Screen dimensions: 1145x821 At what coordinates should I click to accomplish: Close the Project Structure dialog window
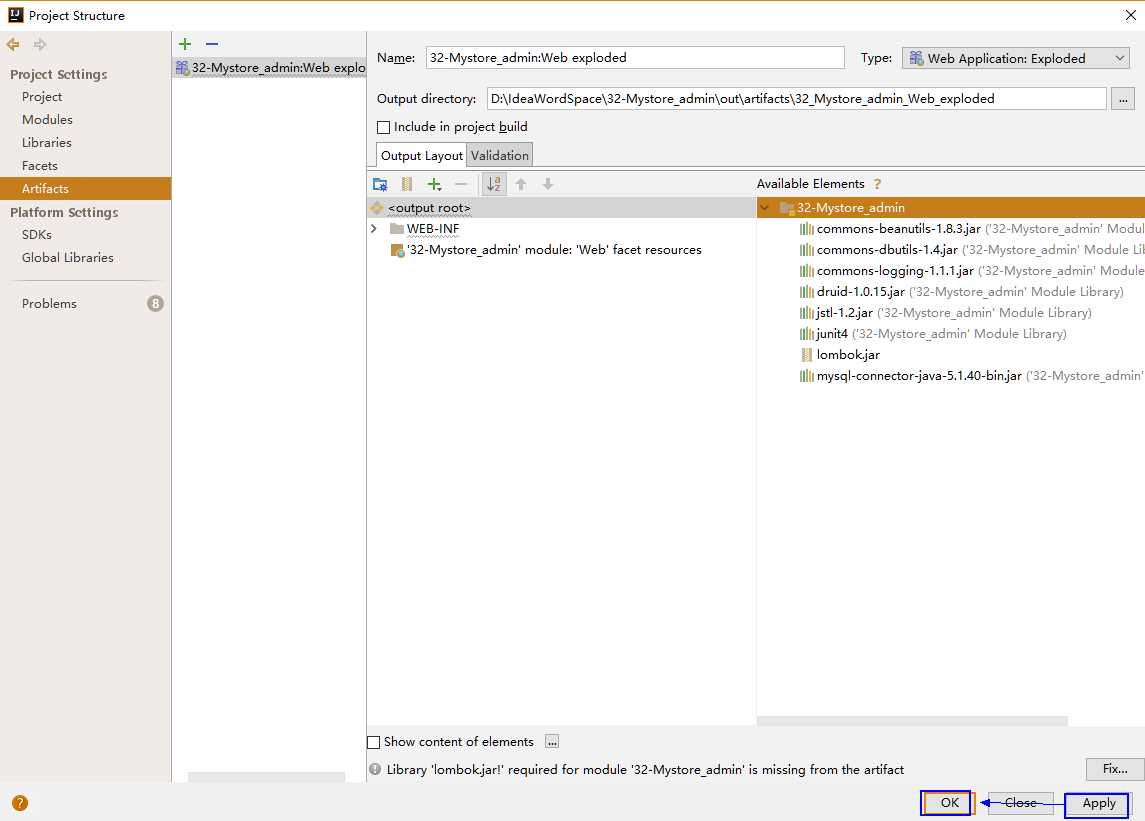[x=1130, y=15]
